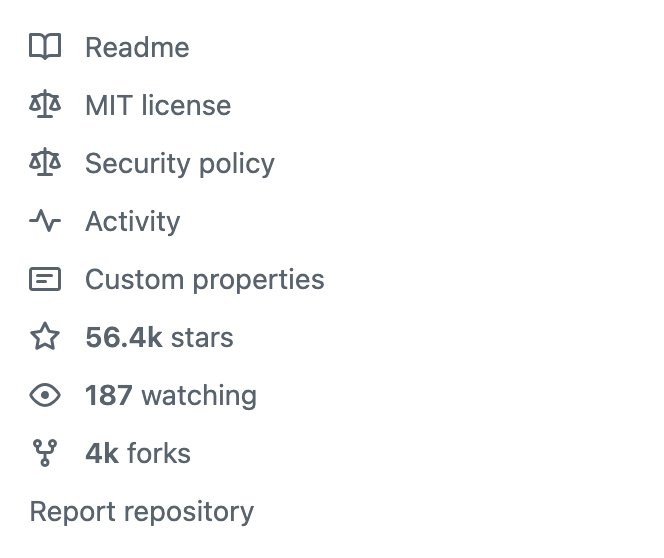Go to the Activity link
This screenshot has height=558, width=664.
[x=133, y=221]
